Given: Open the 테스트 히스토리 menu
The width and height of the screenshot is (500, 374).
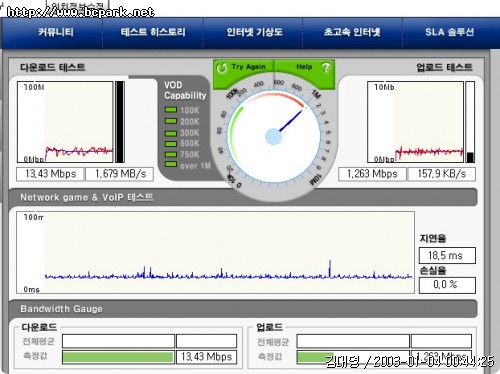Looking at the screenshot, I should coord(153,32).
